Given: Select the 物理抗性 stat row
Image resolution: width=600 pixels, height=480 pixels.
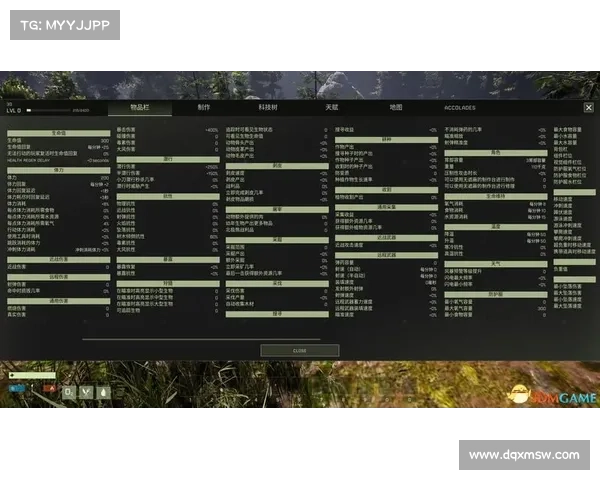Looking at the screenshot, I should coord(168,204).
